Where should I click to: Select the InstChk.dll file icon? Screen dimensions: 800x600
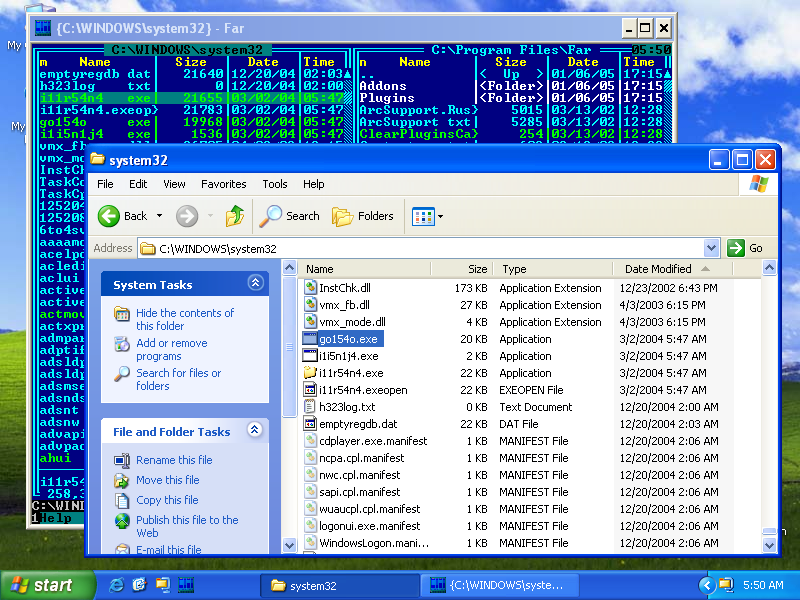coord(310,287)
